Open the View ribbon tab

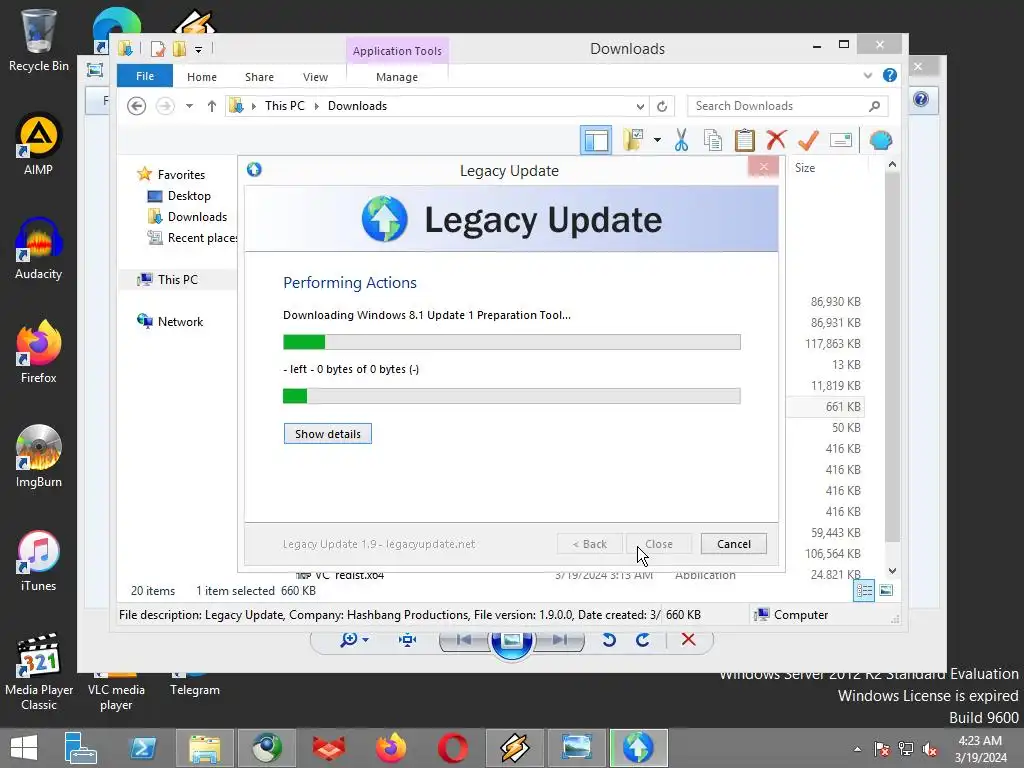315,77
